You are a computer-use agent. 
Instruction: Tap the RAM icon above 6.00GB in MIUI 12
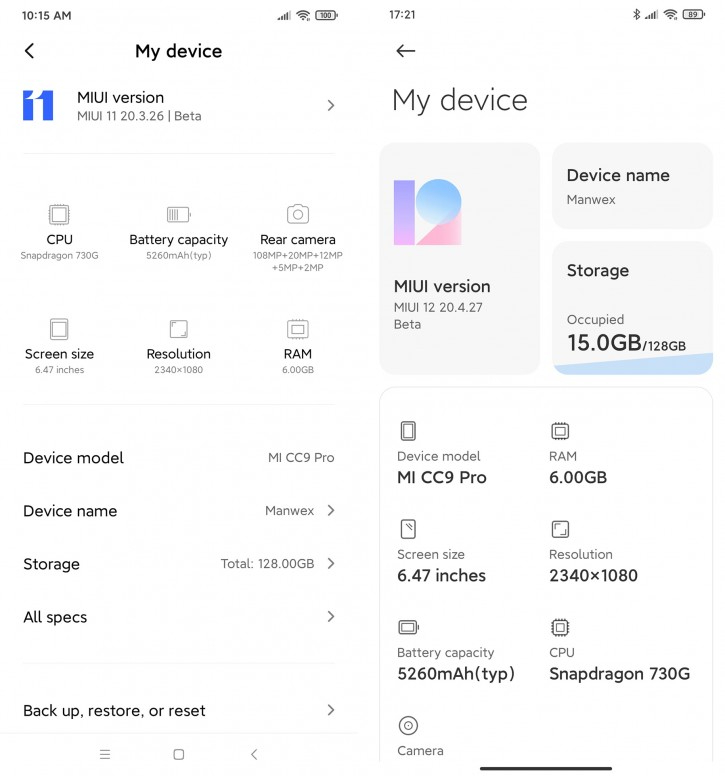tap(560, 431)
